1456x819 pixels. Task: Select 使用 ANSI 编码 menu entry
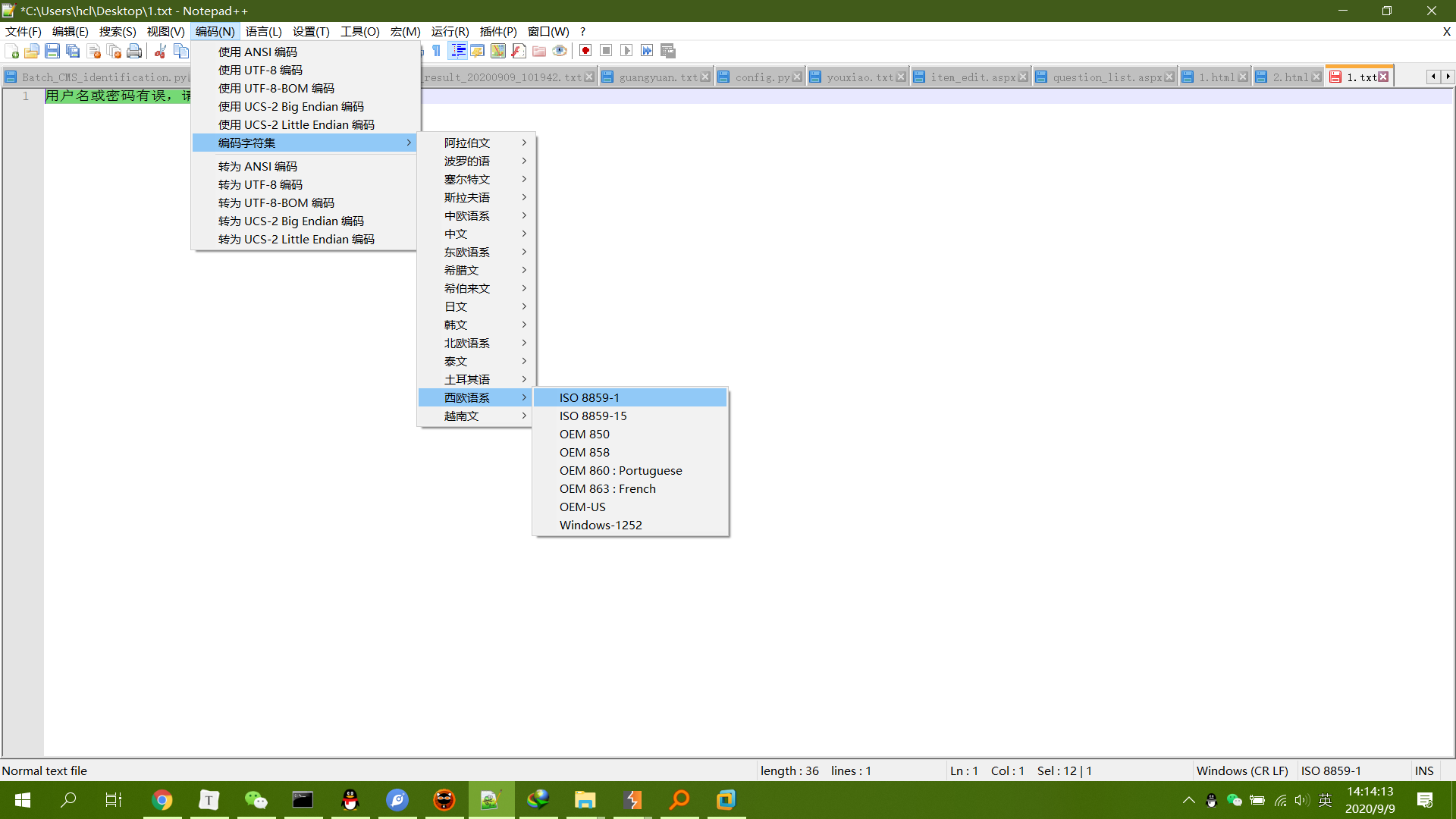click(306, 52)
